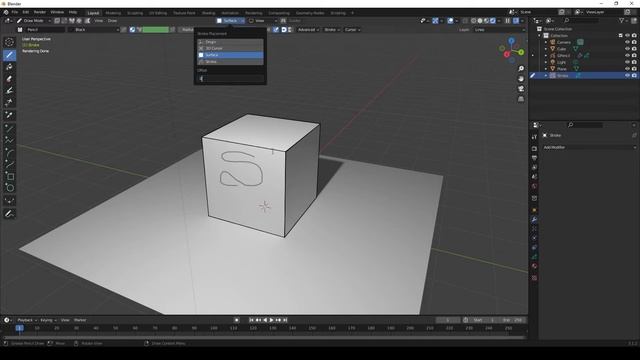This screenshot has height=360, width=640.
Task: Click the End frame 250 field
Action: (512, 320)
